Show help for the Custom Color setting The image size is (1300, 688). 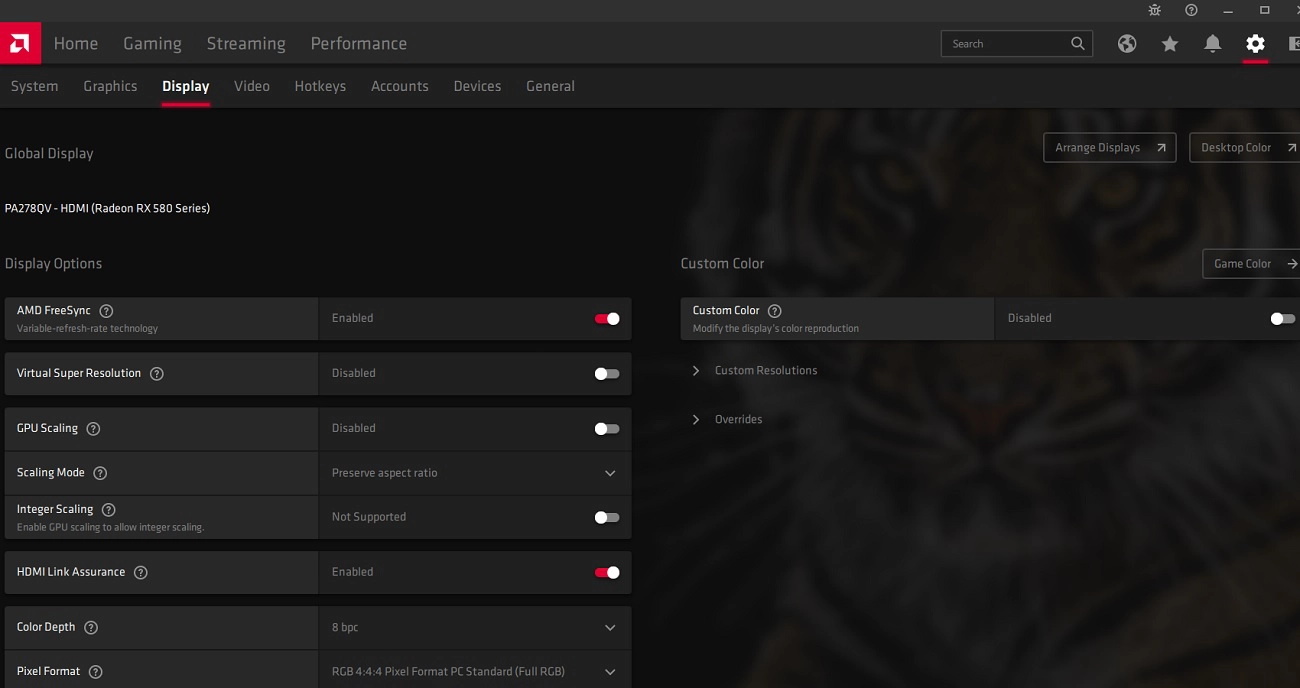775,311
